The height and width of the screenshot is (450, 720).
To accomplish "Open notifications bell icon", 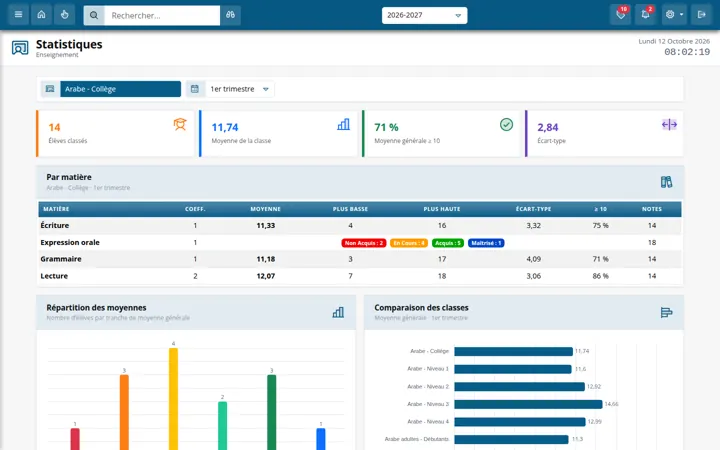I will (x=646, y=15).
